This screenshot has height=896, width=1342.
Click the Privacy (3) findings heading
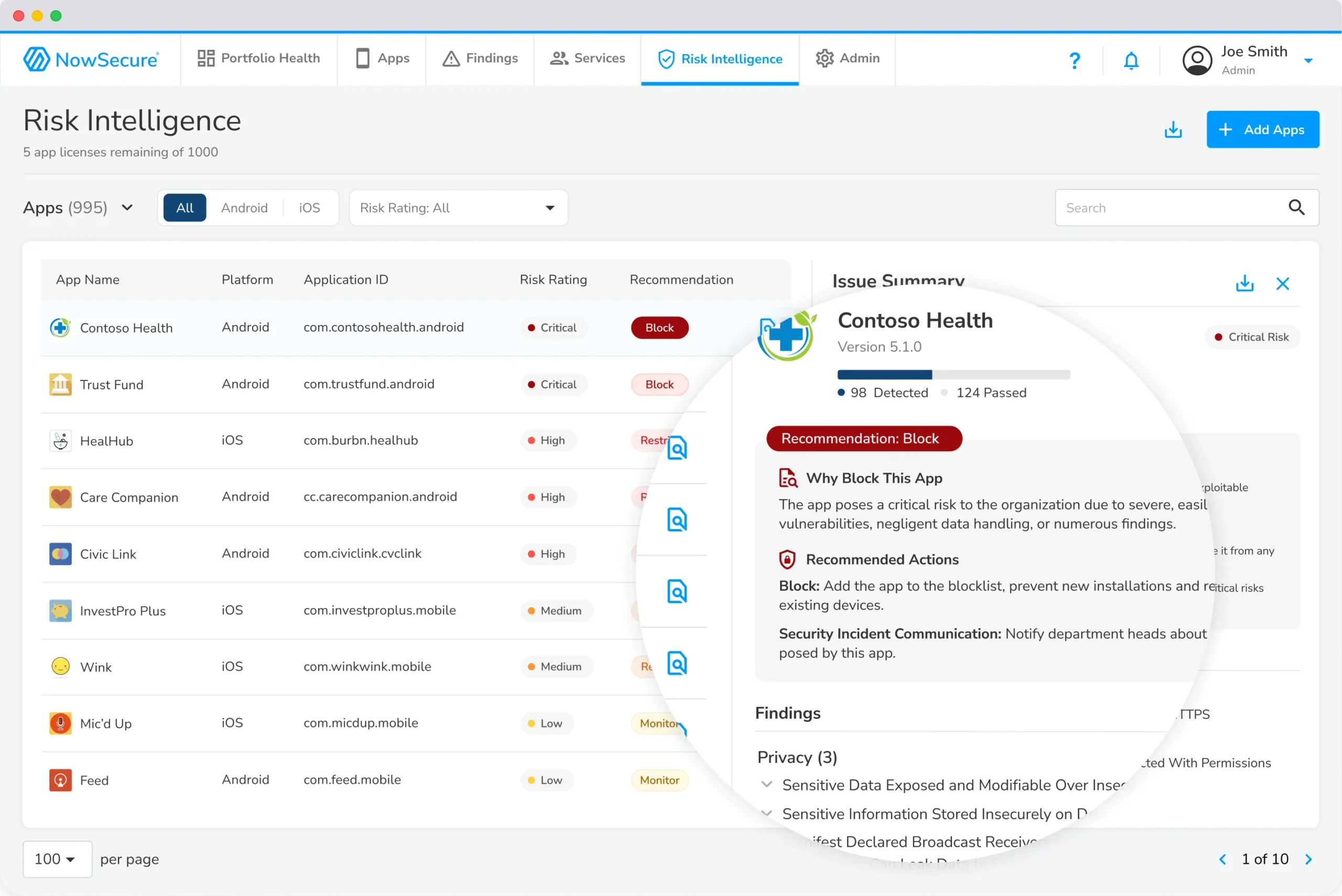coord(797,757)
